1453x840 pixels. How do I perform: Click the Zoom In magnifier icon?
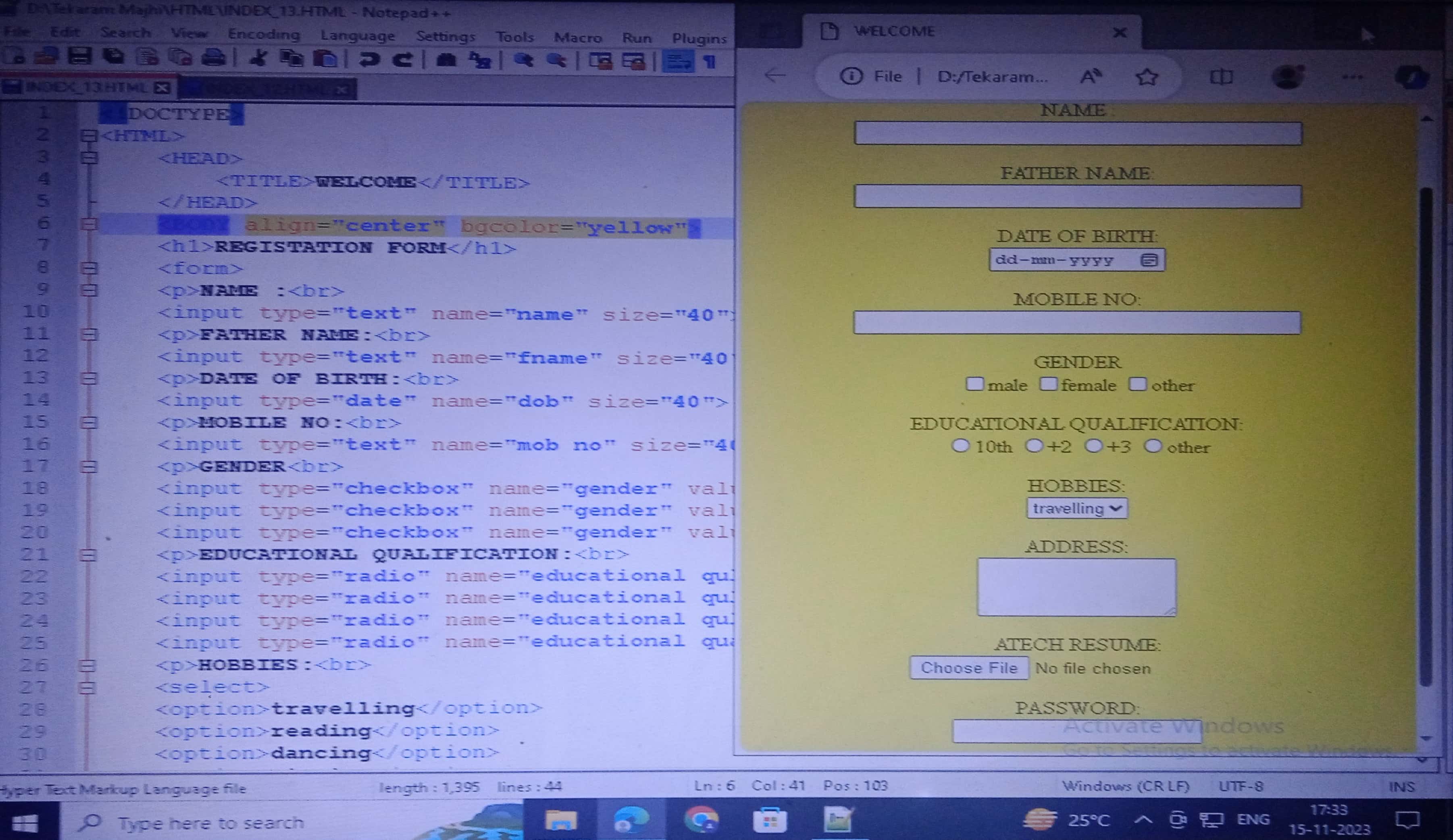click(x=524, y=60)
